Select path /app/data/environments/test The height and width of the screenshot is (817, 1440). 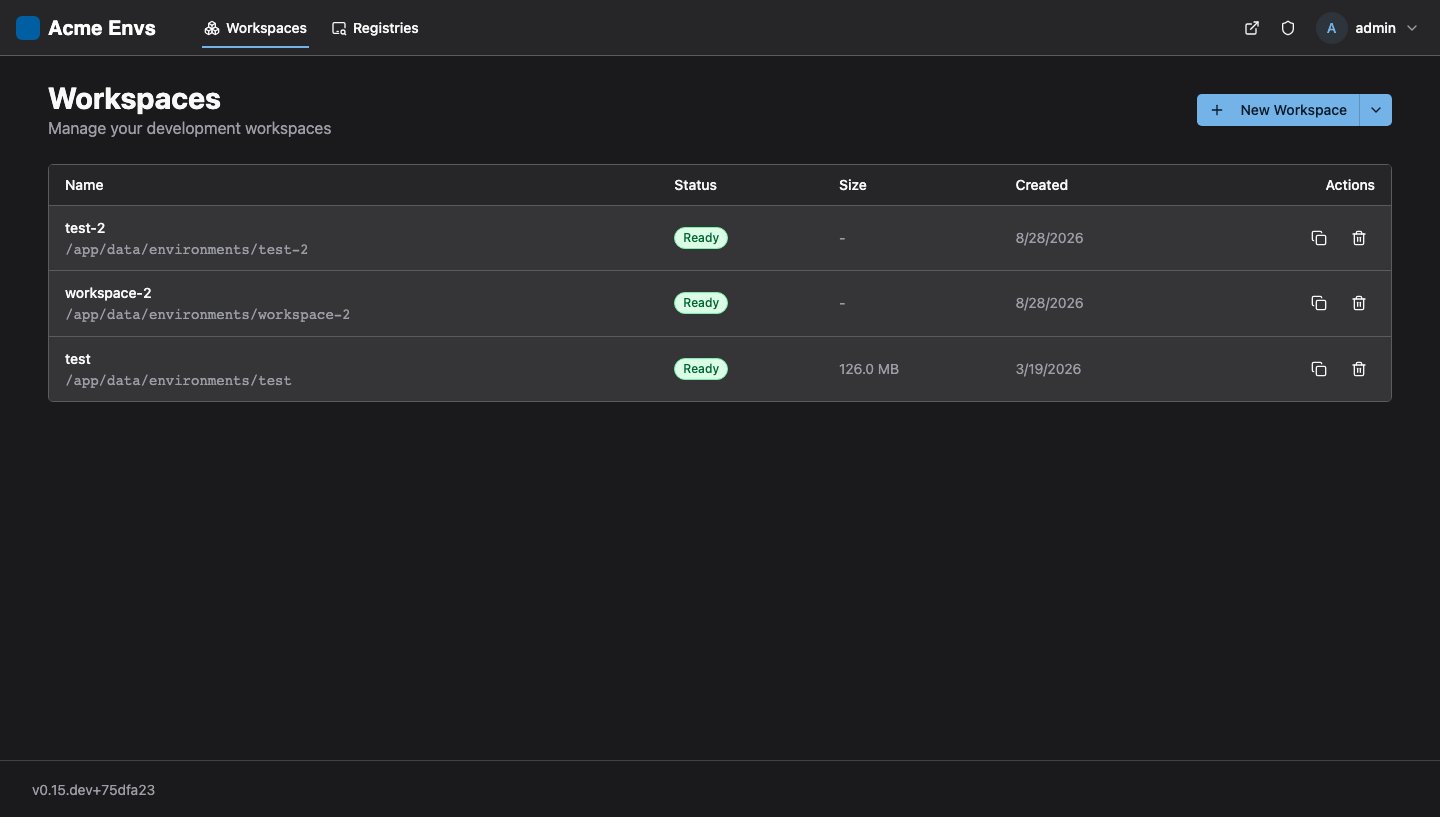point(178,381)
